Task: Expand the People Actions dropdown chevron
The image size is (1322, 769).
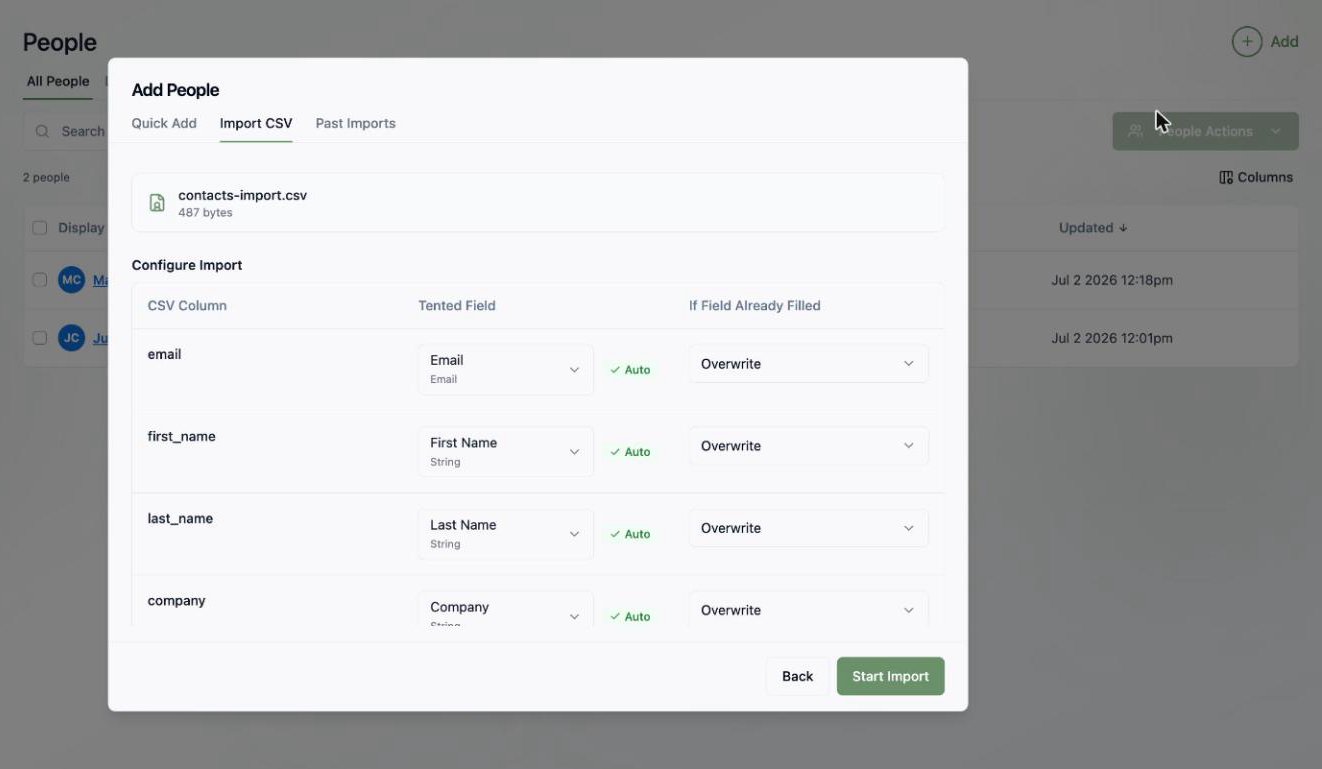Action: click(x=1275, y=131)
